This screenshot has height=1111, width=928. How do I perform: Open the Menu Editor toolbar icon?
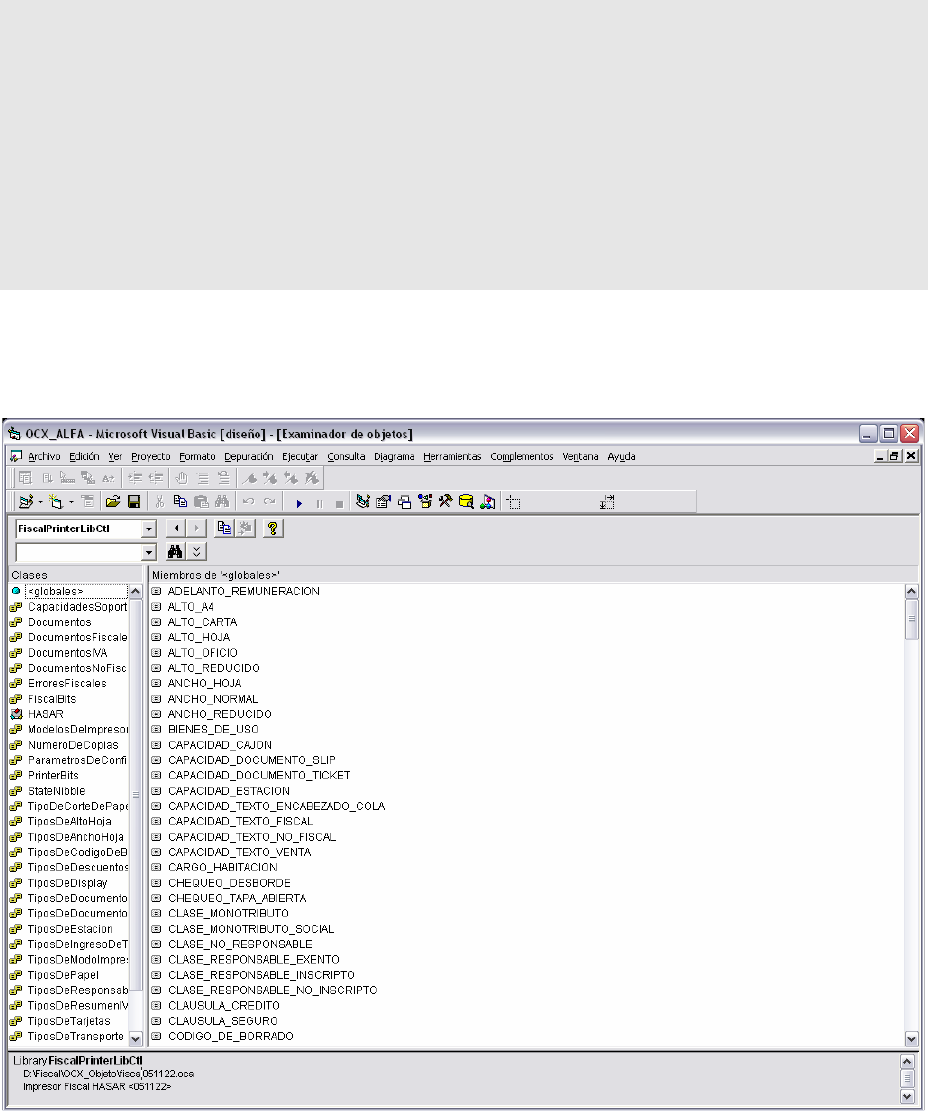88,502
